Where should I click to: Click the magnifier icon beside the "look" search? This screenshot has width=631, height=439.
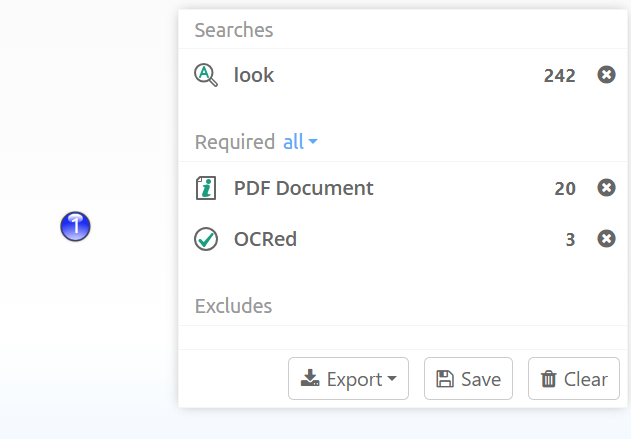pyautogui.click(x=206, y=75)
